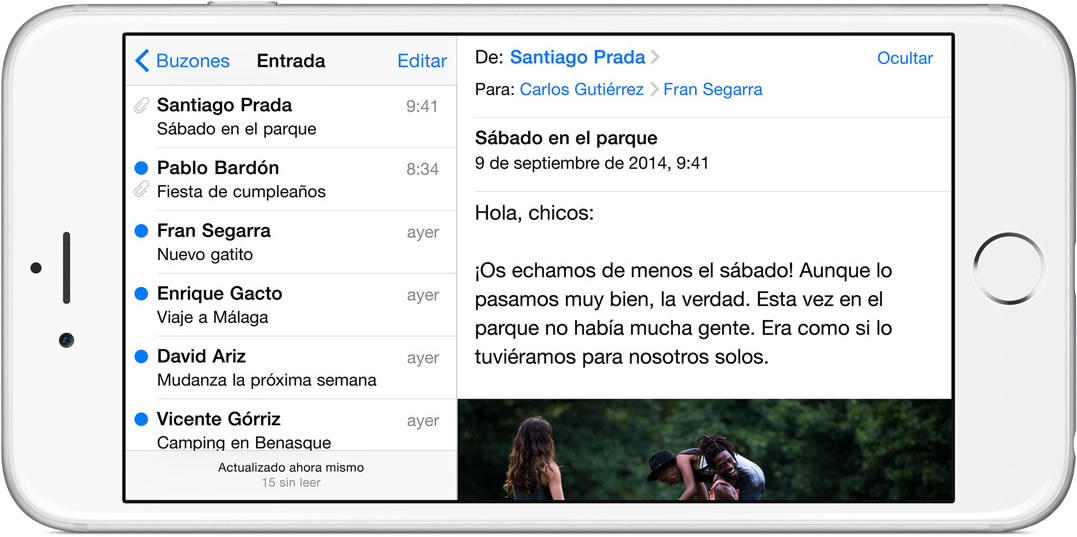
Task: Click chevron after Santiago Prada sender name
Action: click(x=655, y=58)
